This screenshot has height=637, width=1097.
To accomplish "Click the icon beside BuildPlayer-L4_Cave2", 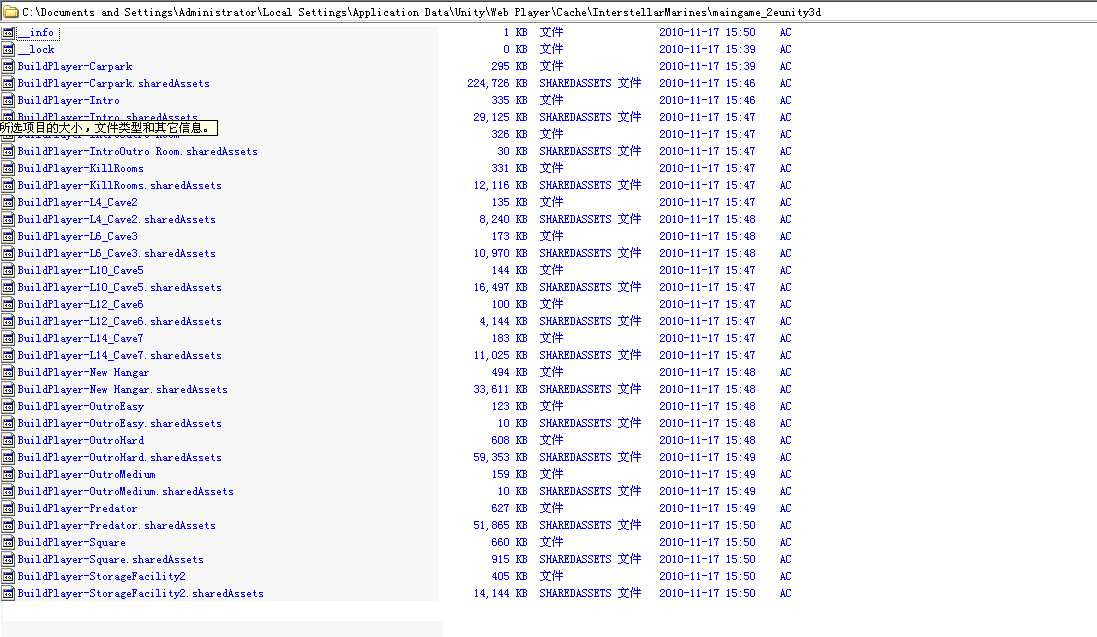I will point(8,202).
